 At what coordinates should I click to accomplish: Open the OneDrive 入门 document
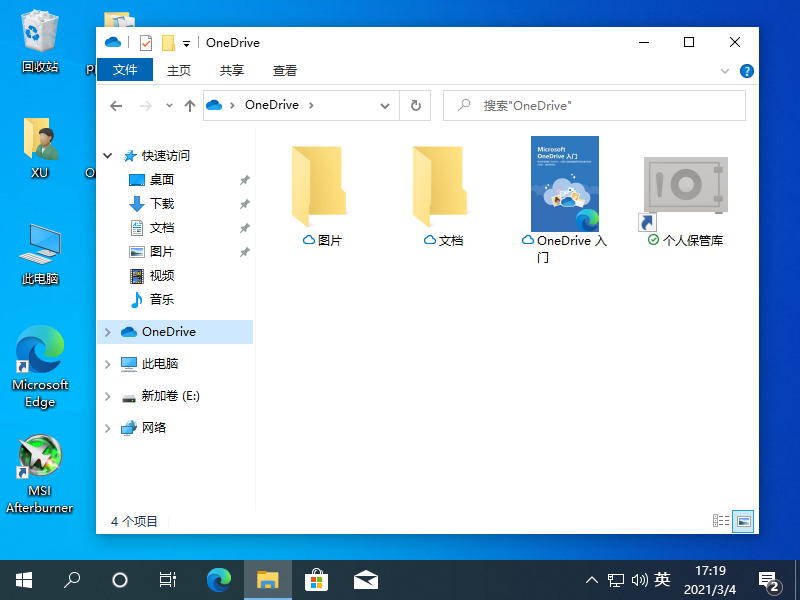(564, 185)
